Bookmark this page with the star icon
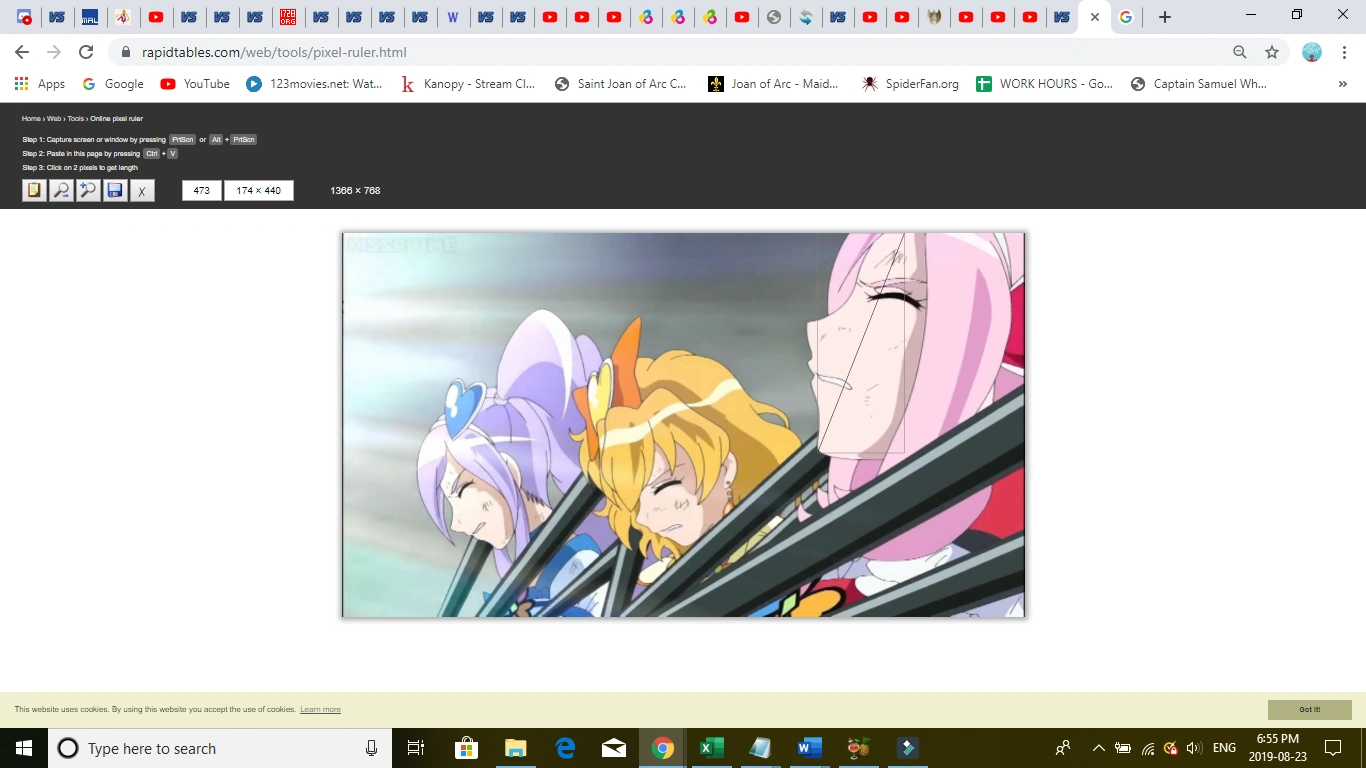The width and height of the screenshot is (1366, 768). click(1272, 52)
